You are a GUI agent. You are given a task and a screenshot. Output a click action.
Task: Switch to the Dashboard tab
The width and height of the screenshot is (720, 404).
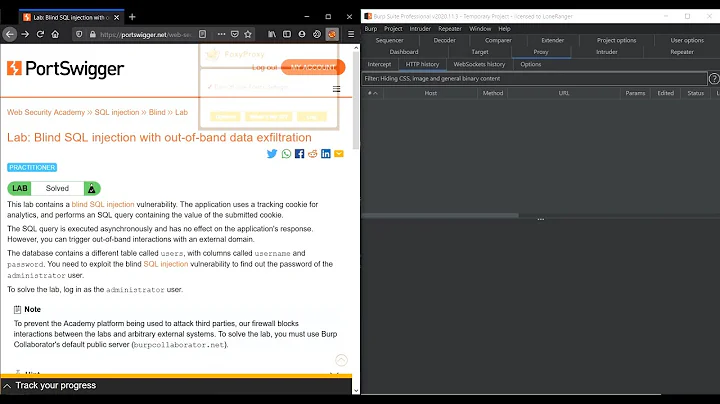click(x=404, y=52)
